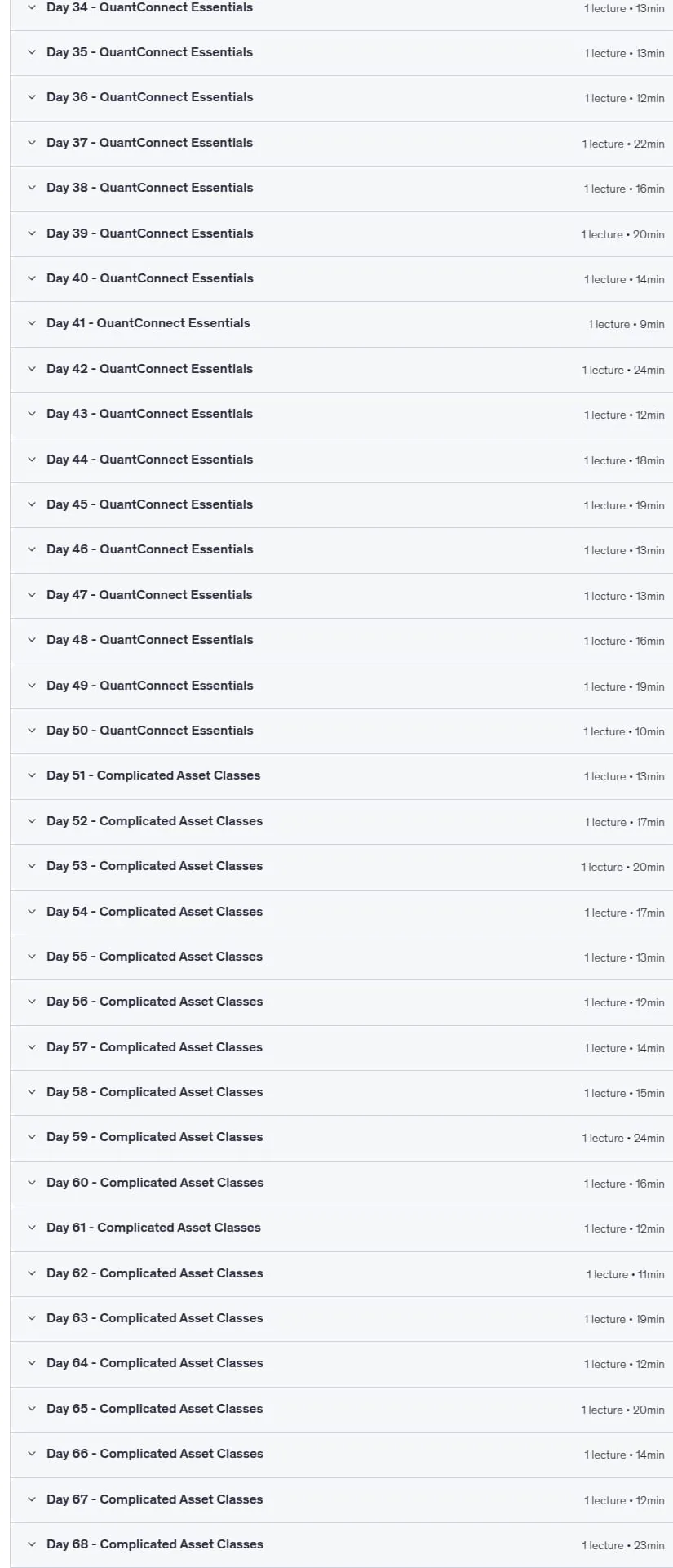Select the Day 42 24min lecture label
This screenshot has height=1568, width=673.
[x=623, y=370]
